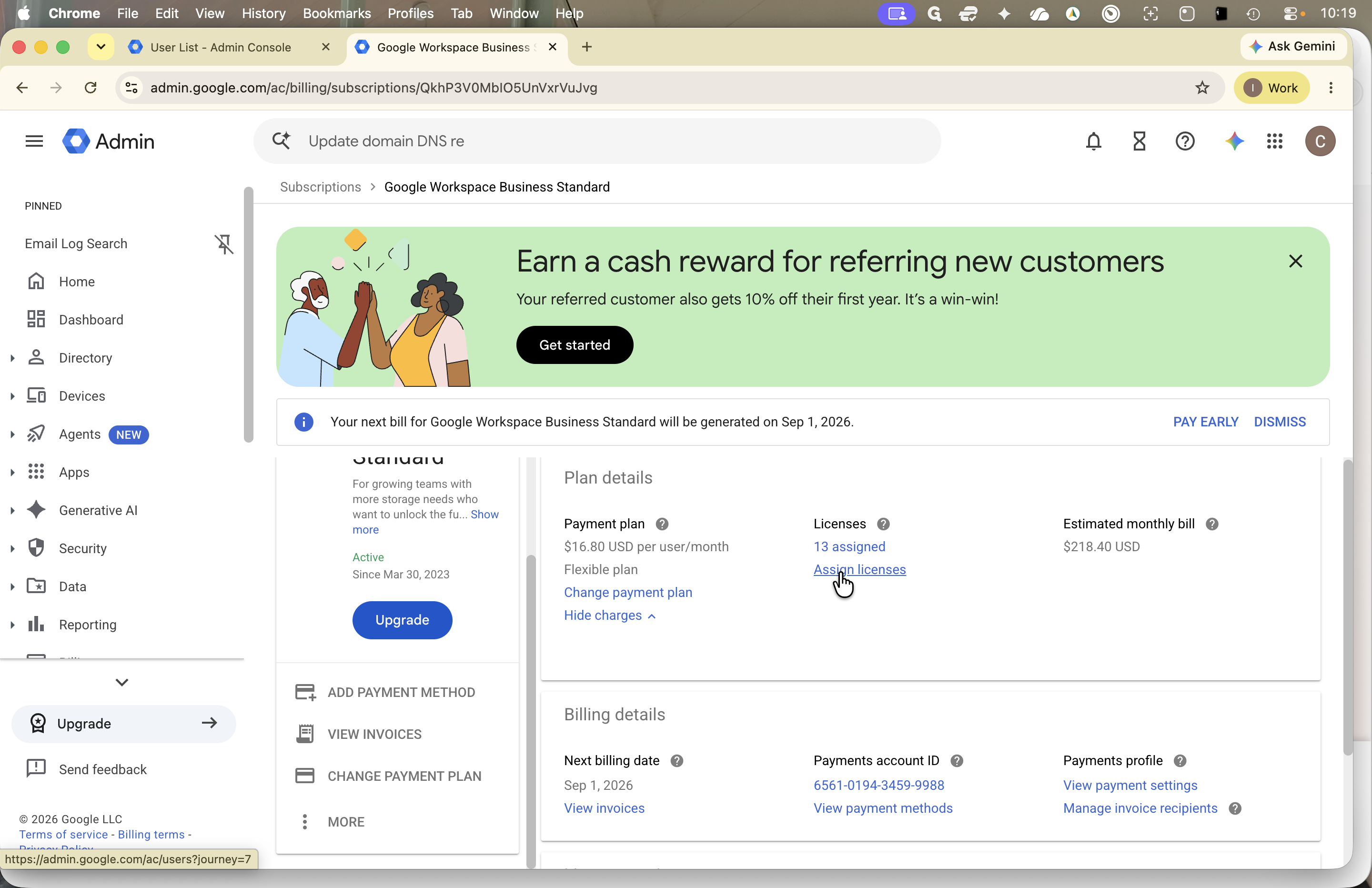Expand the Agents section arrow
The width and height of the screenshot is (1372, 888).
[12, 434]
